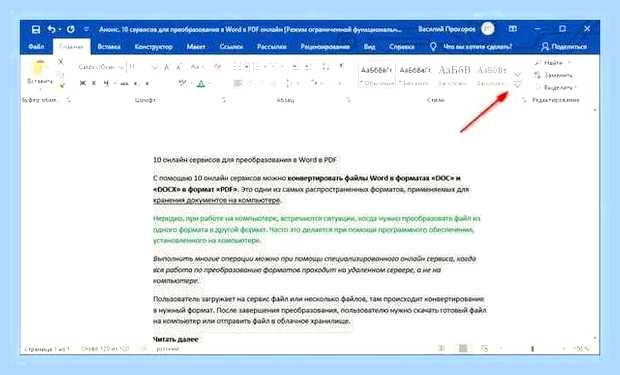Open the Customize Quick Access Toolbar dropdown
The width and height of the screenshot is (620, 375).
[x=86, y=29]
